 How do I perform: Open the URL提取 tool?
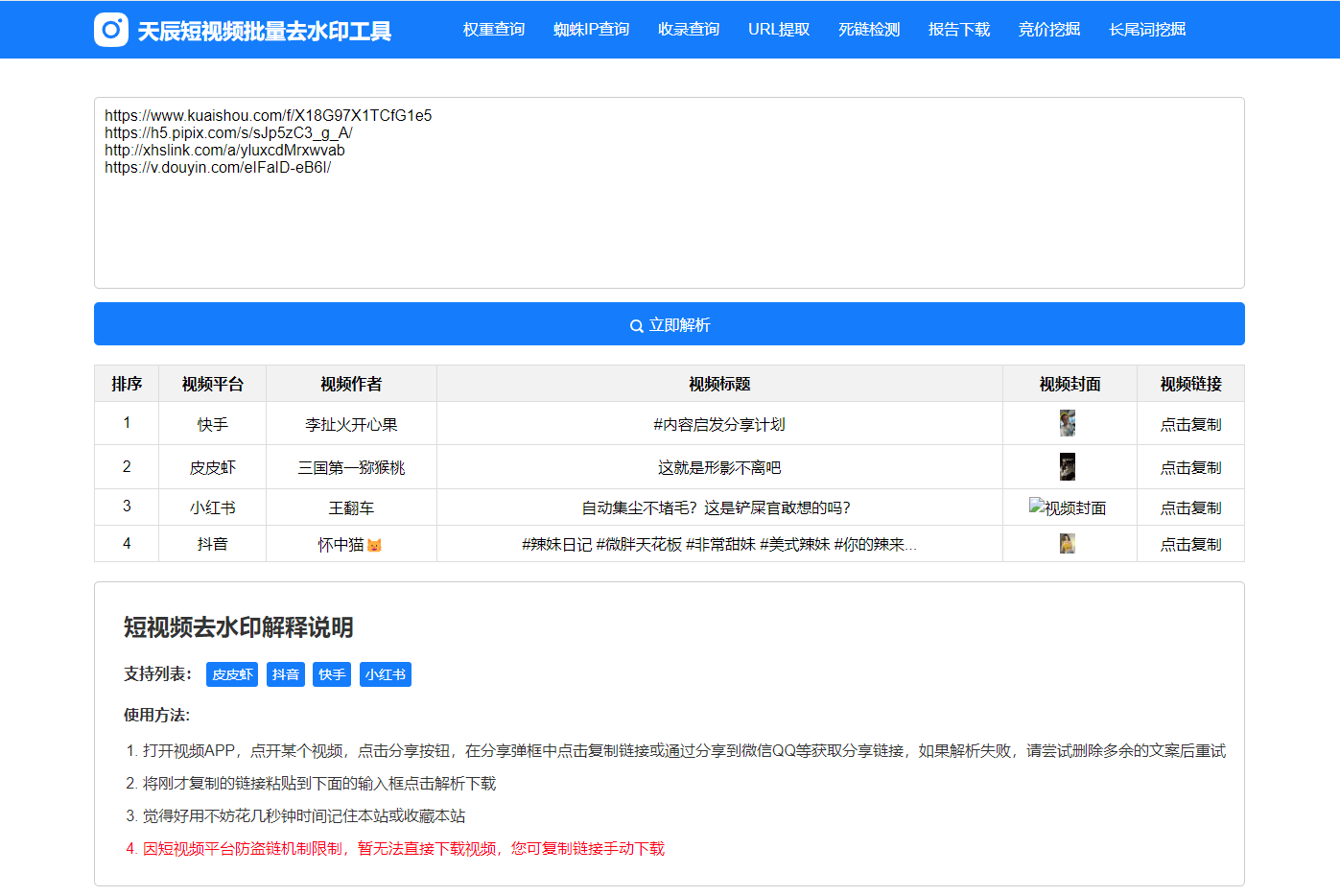[x=778, y=30]
